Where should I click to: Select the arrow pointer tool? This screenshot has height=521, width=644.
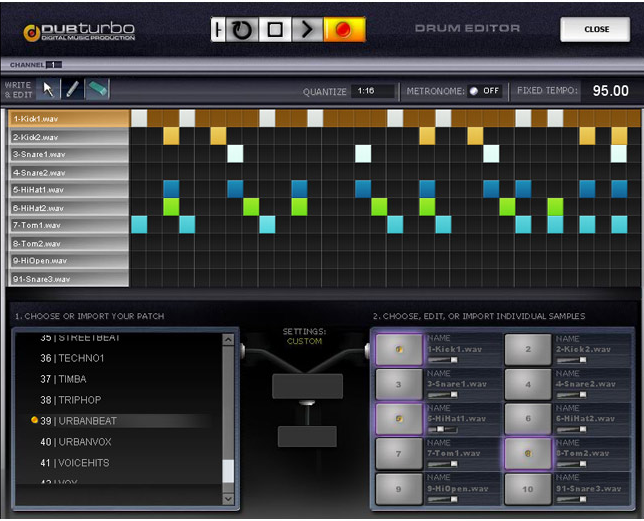pyautogui.click(x=48, y=89)
